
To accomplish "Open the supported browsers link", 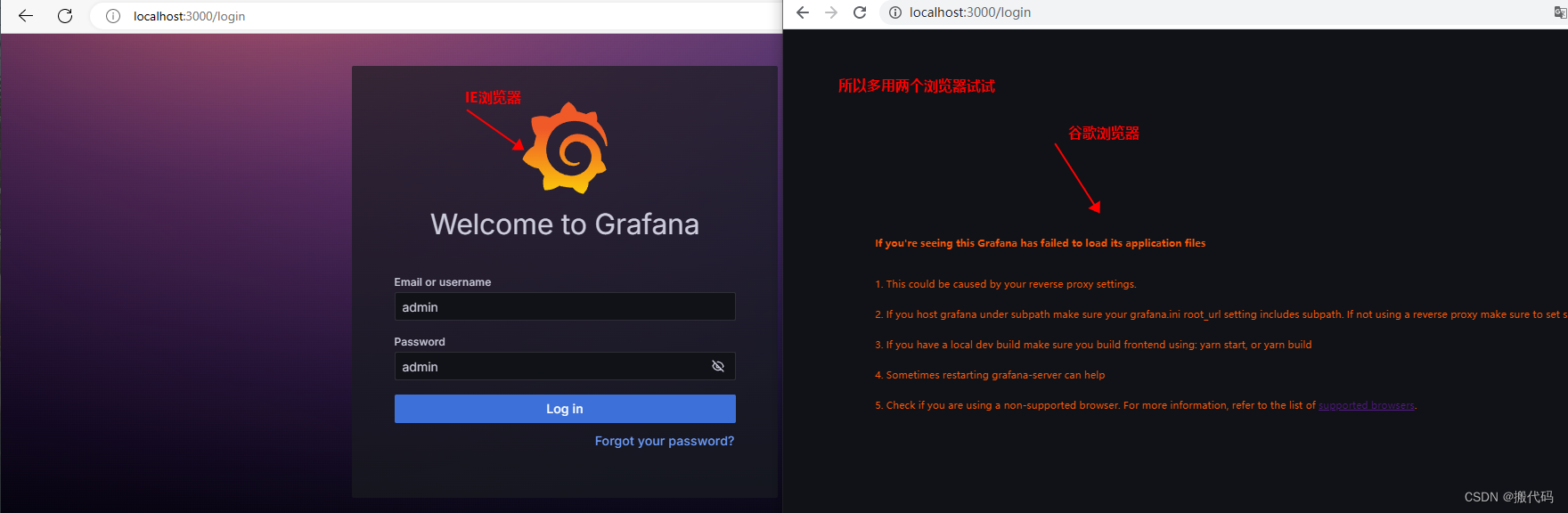I will click(1367, 405).
